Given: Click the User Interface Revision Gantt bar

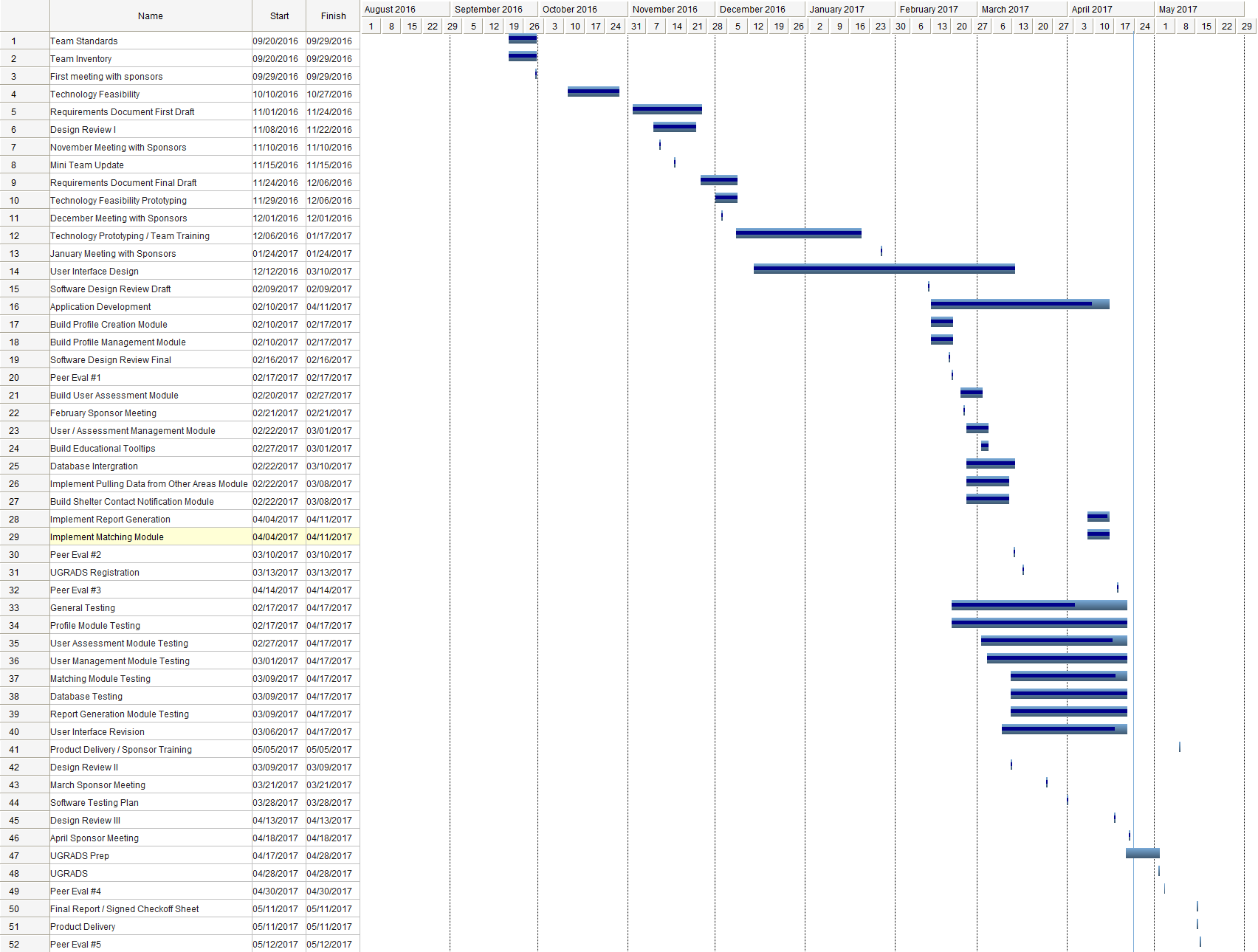Looking at the screenshot, I should pyautogui.click(x=1065, y=729).
